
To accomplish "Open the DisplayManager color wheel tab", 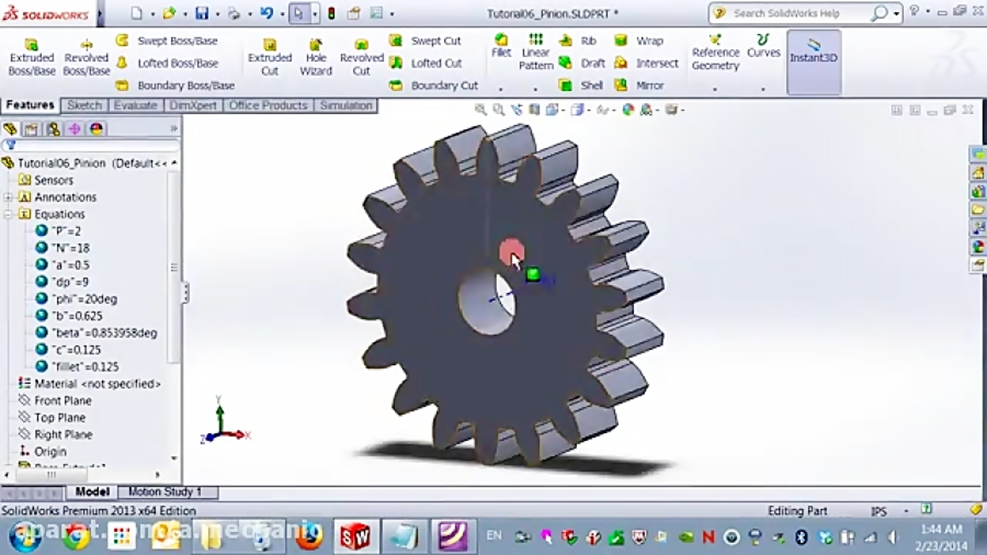I will 96,128.
